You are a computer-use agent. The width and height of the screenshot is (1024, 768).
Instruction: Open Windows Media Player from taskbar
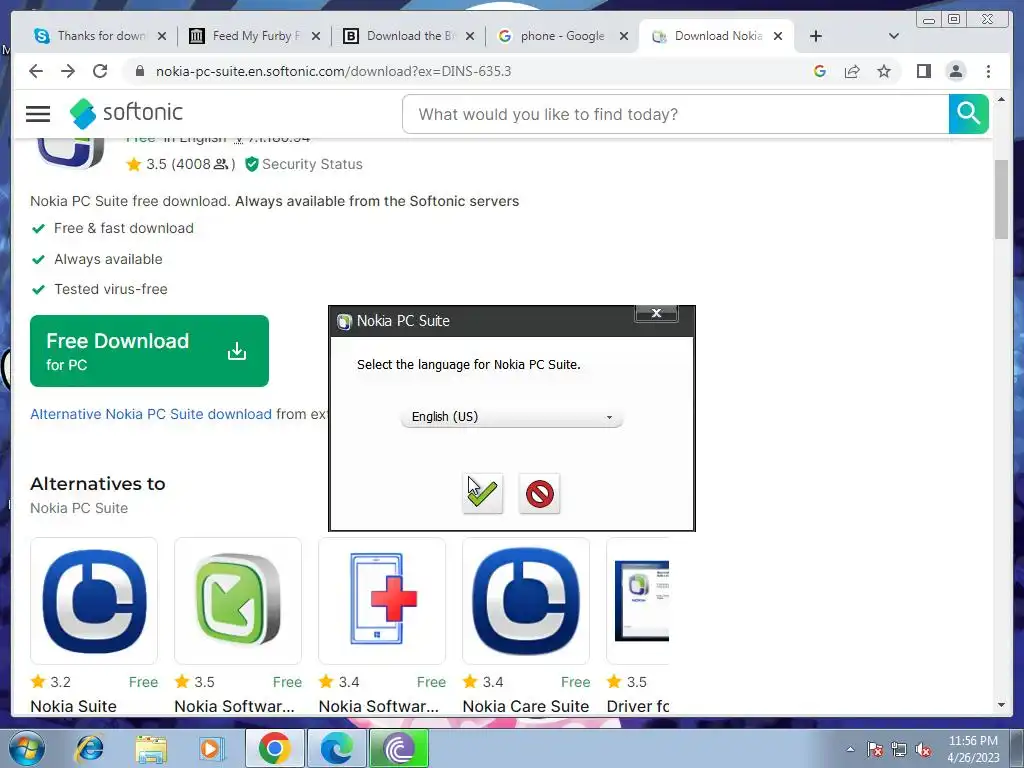[x=212, y=748]
